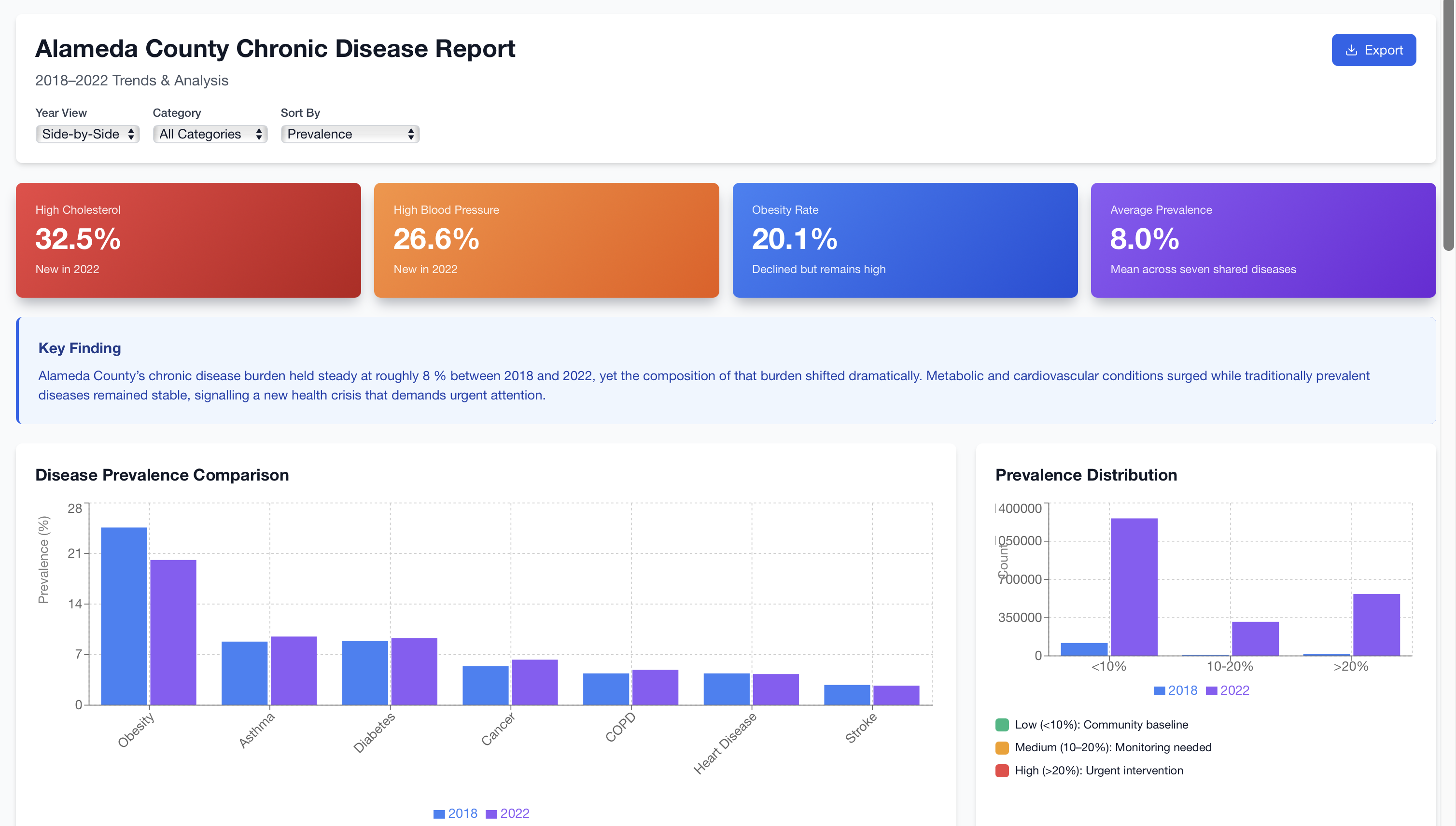This screenshot has height=826, width=1456.
Task: Open the Sort By dropdown
Action: pos(350,134)
